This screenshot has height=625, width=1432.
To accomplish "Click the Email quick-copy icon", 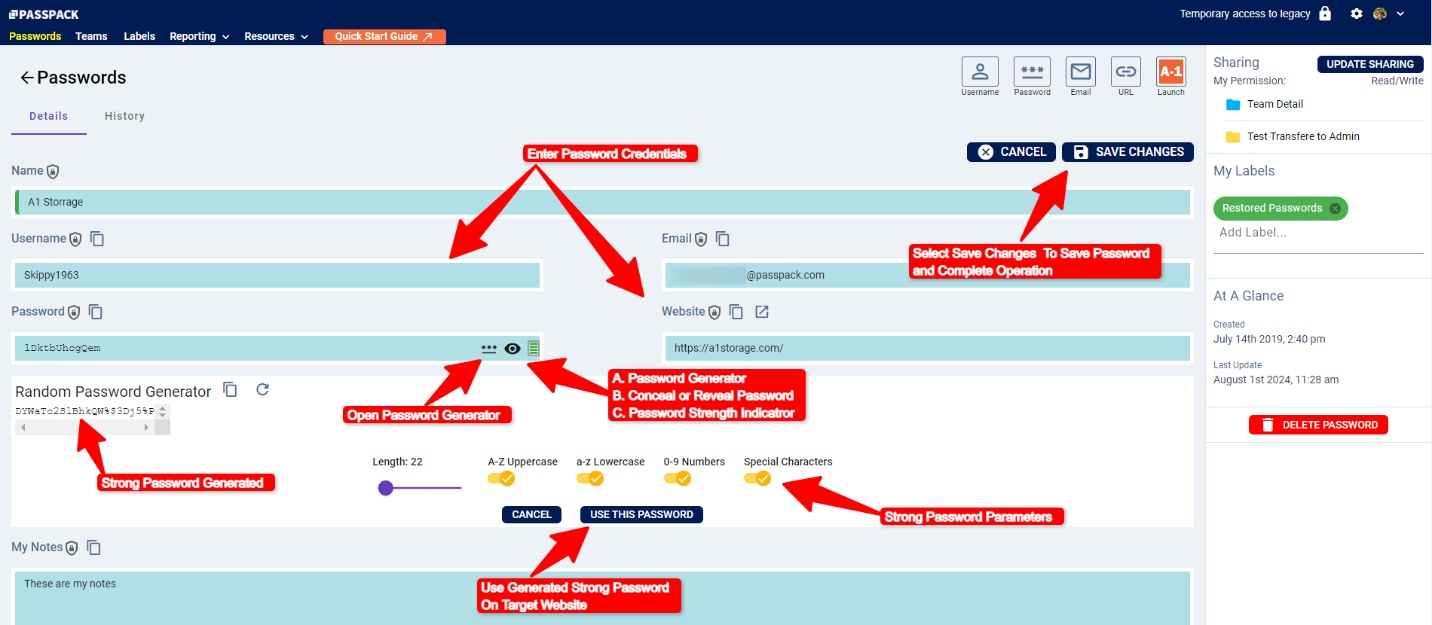I will (x=1081, y=72).
